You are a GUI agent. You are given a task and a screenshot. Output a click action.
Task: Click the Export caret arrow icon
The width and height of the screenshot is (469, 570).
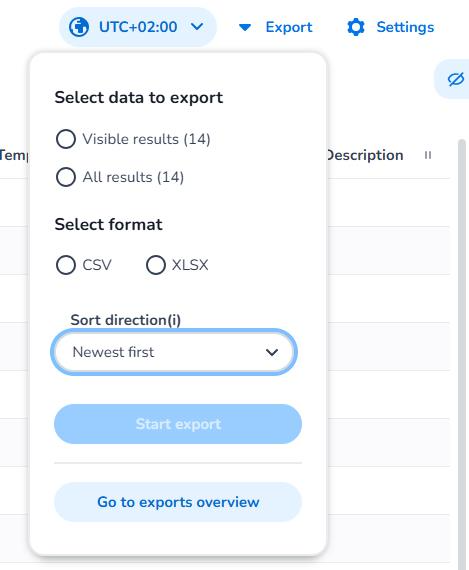[x=245, y=27]
